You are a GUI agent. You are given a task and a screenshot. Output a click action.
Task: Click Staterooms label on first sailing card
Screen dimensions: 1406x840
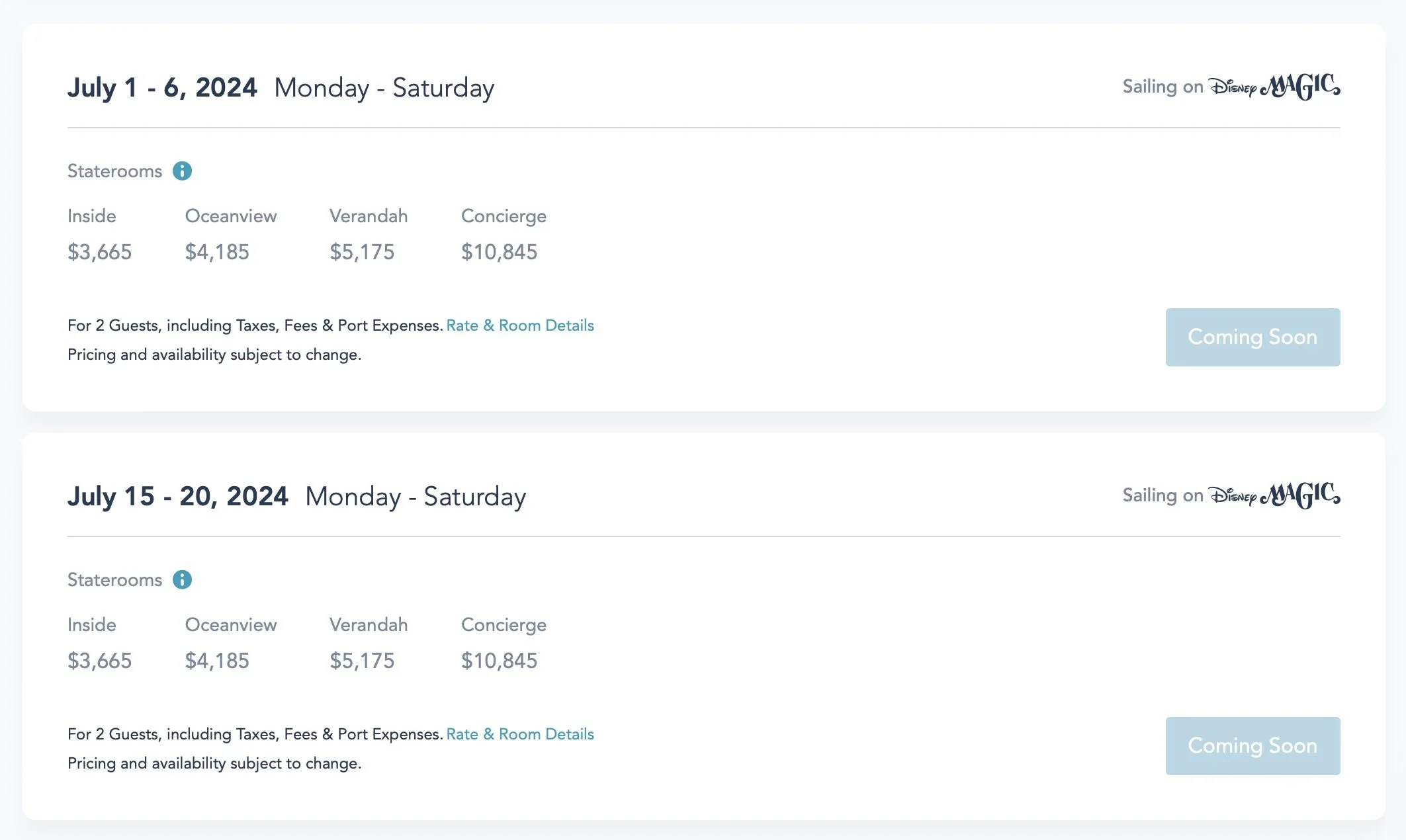(114, 171)
